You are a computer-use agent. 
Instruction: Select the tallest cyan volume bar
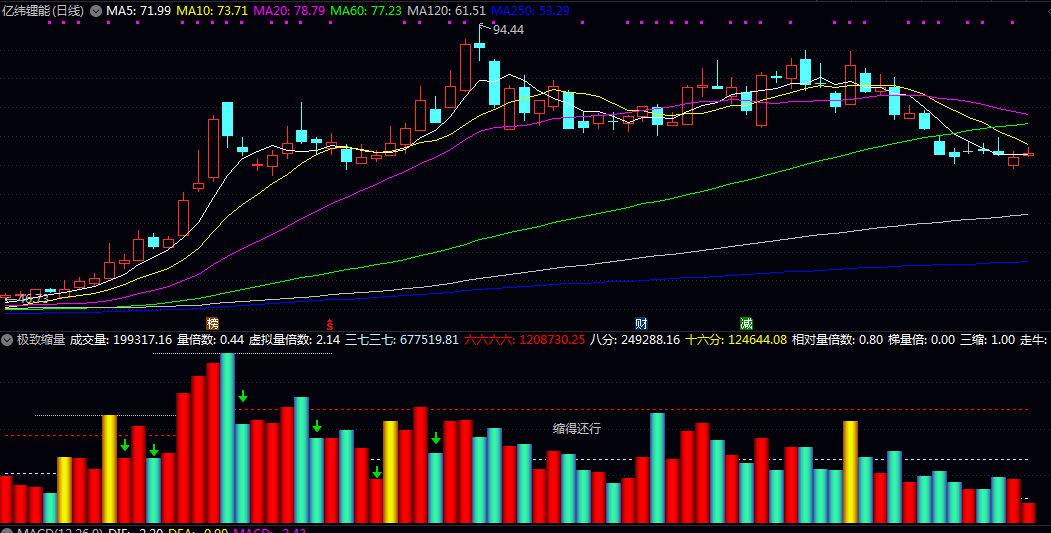(x=227, y=438)
